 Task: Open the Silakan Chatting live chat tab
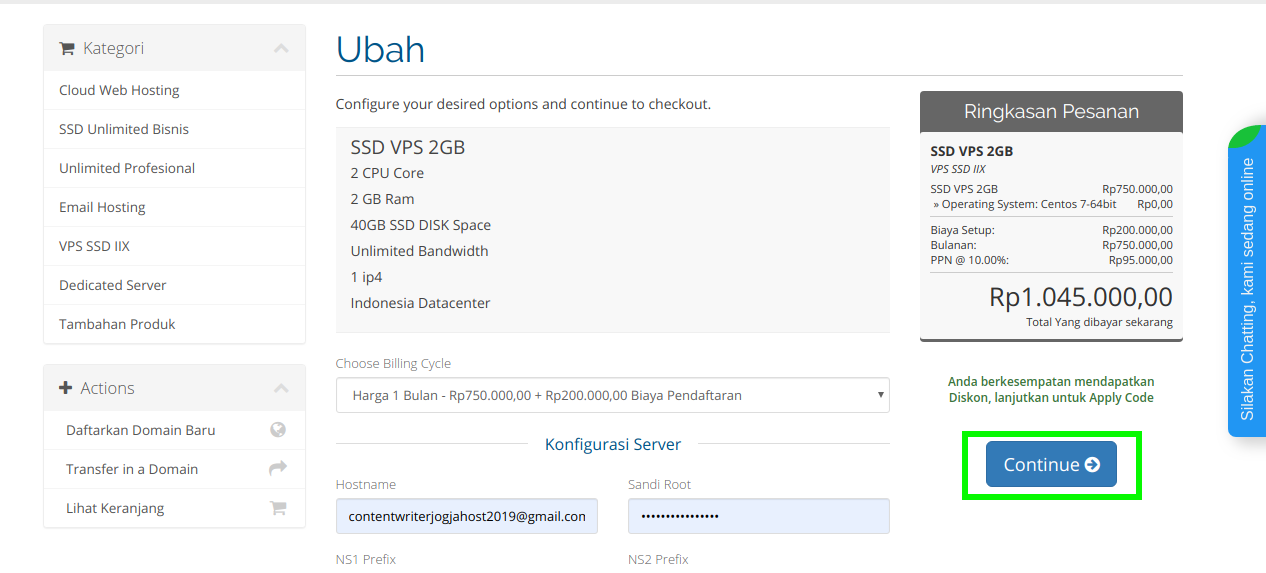point(1247,288)
